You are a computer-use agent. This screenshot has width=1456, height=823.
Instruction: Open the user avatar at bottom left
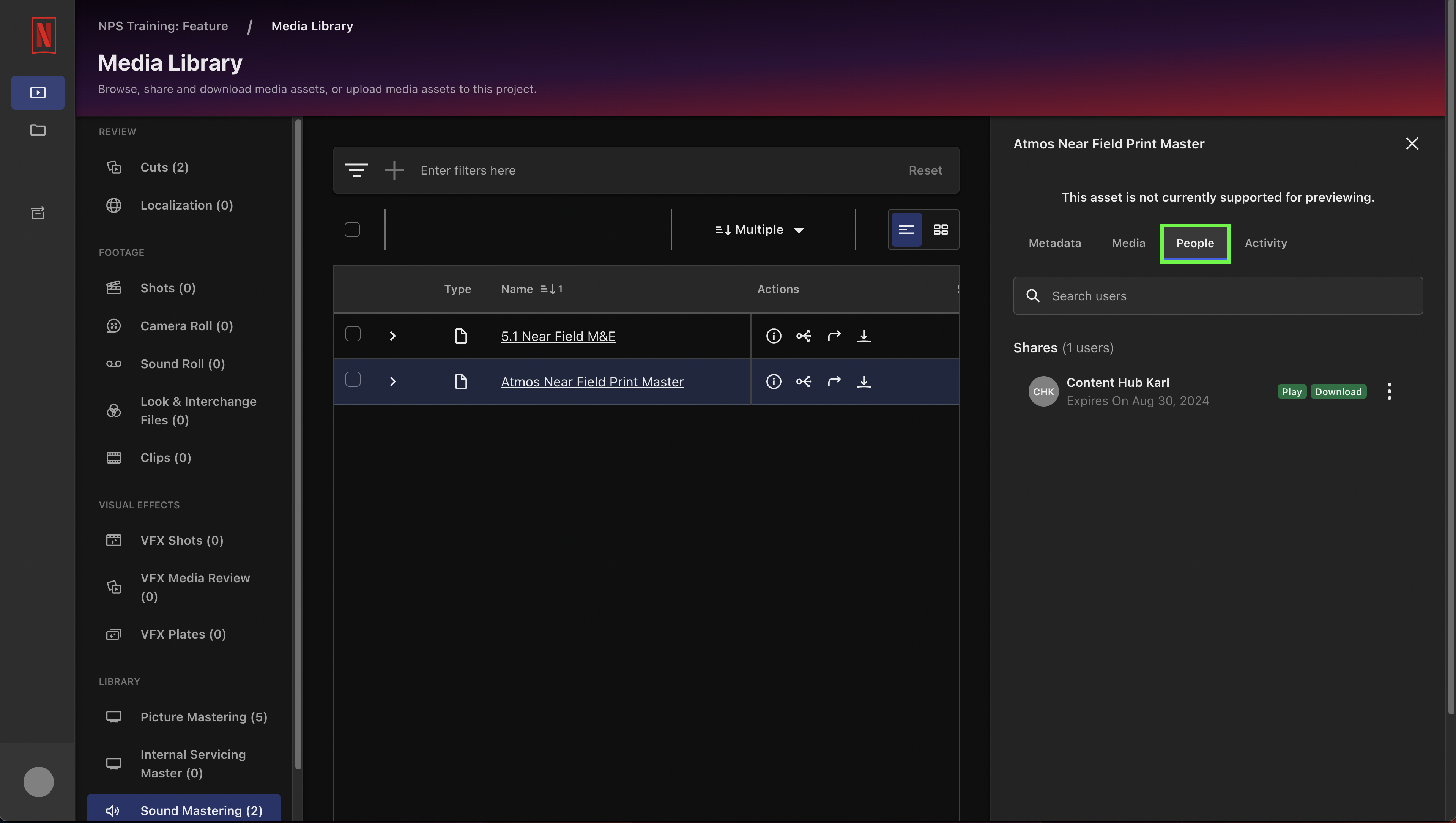click(38, 782)
